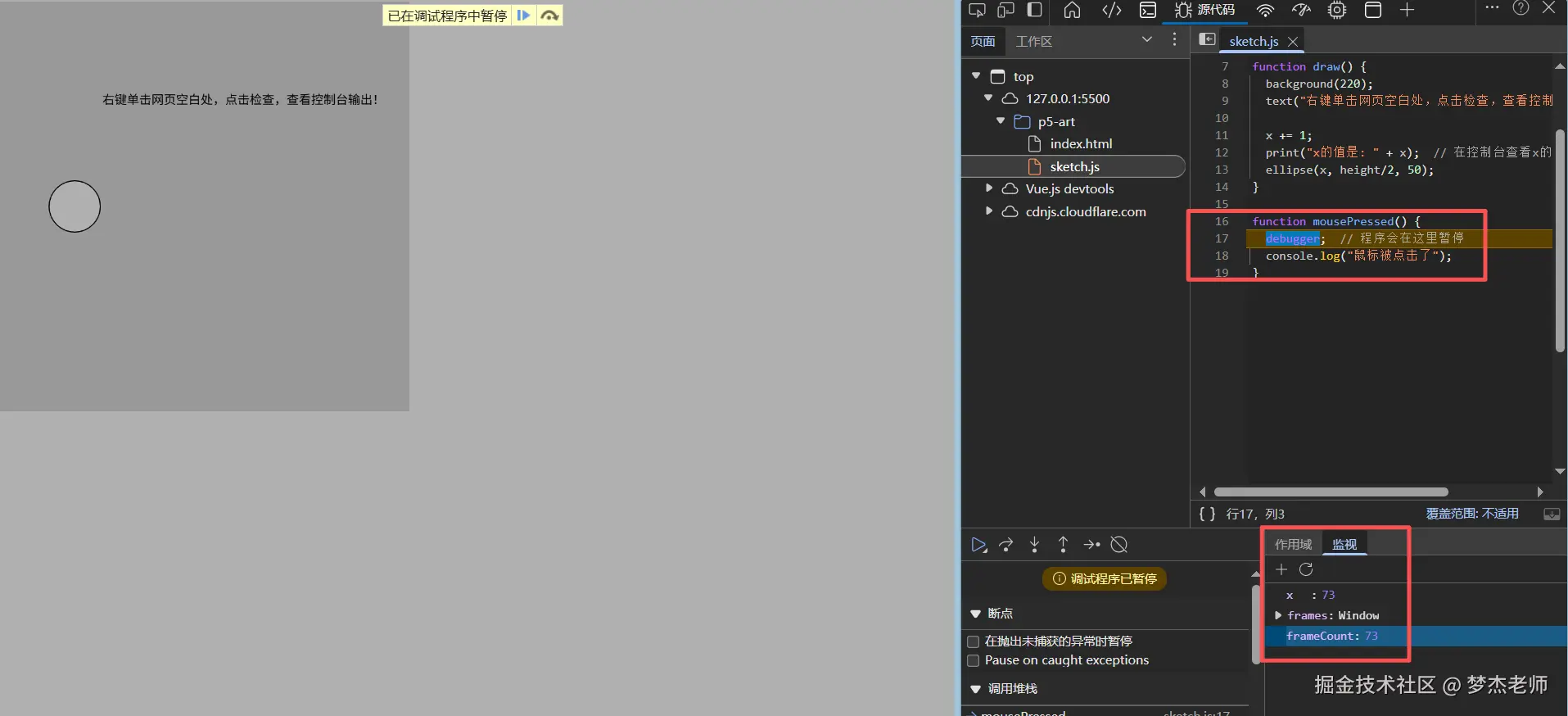
Task: Collapse the 断点 breakpoints section
Action: [975, 614]
